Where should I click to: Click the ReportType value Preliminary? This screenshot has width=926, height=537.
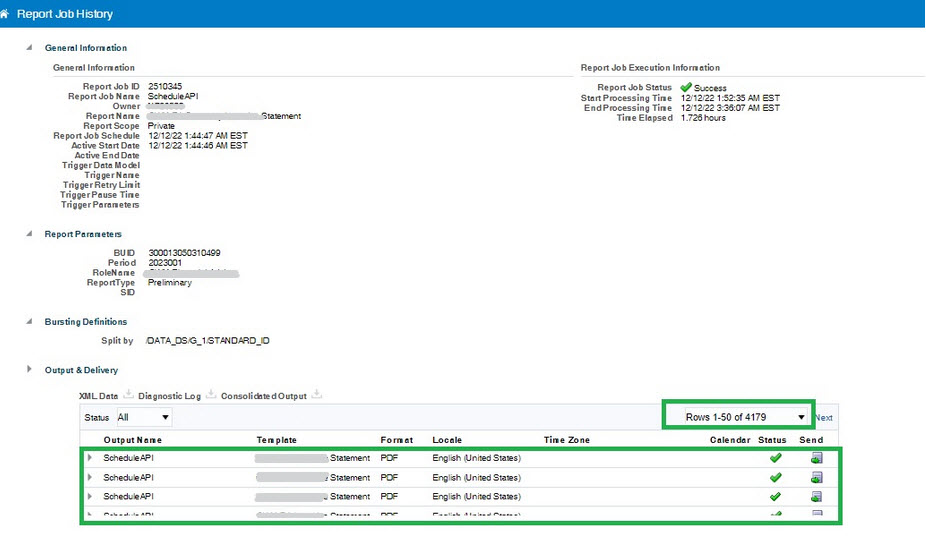[169, 283]
